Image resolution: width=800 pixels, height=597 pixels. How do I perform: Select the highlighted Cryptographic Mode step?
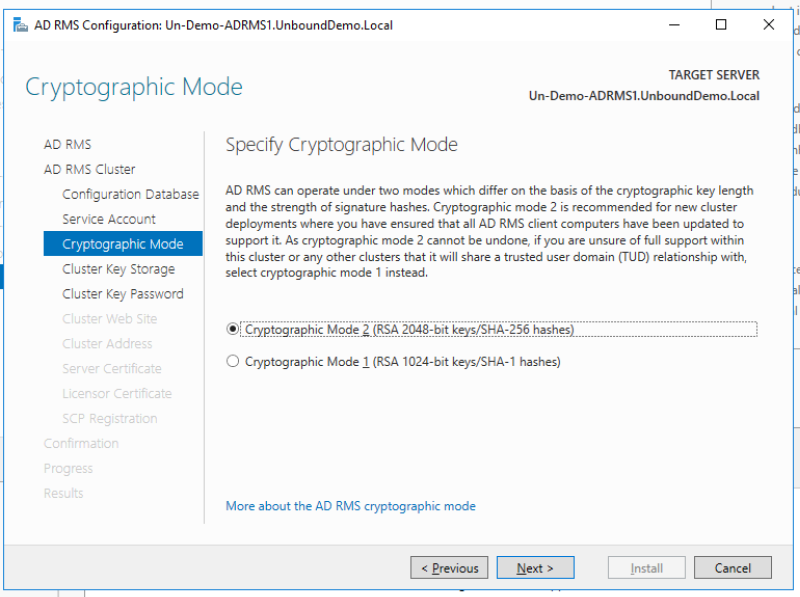click(x=123, y=243)
